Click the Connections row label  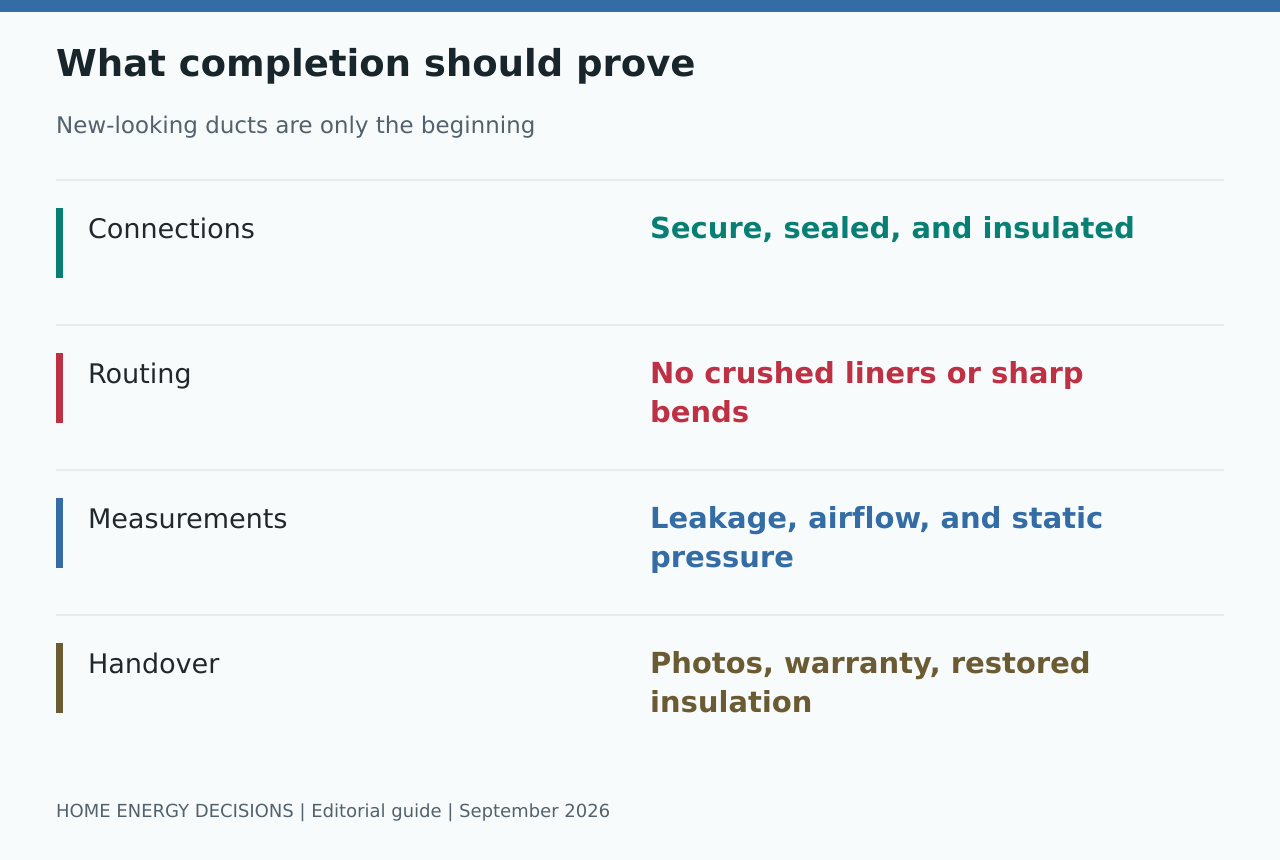[171, 229]
